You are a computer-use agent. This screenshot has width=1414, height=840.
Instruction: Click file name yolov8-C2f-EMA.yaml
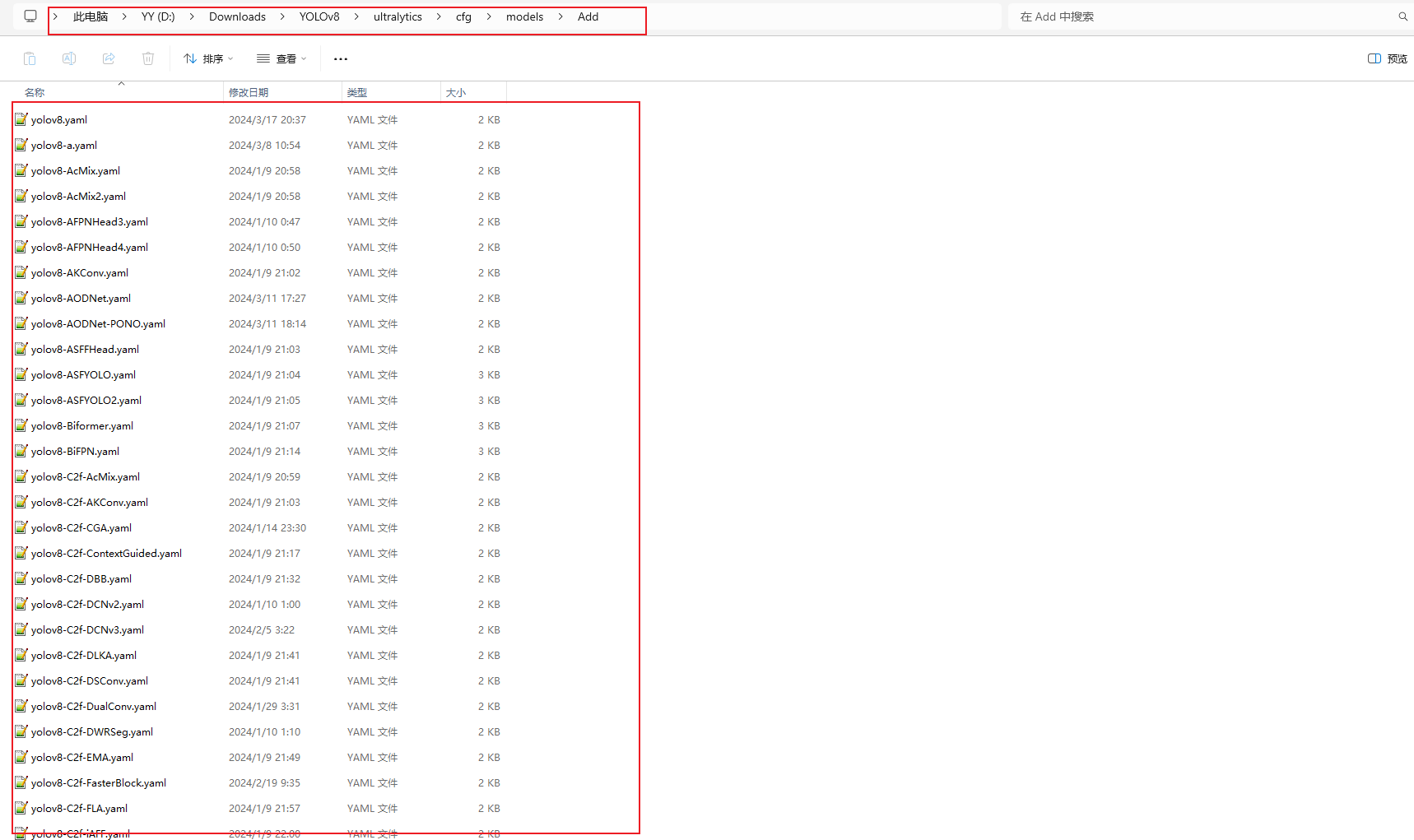point(82,757)
